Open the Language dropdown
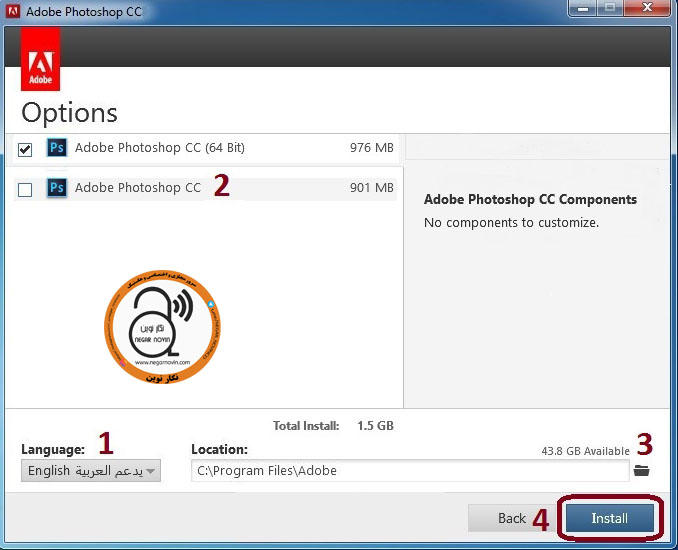Image resolution: width=678 pixels, height=550 pixels. click(x=91, y=470)
